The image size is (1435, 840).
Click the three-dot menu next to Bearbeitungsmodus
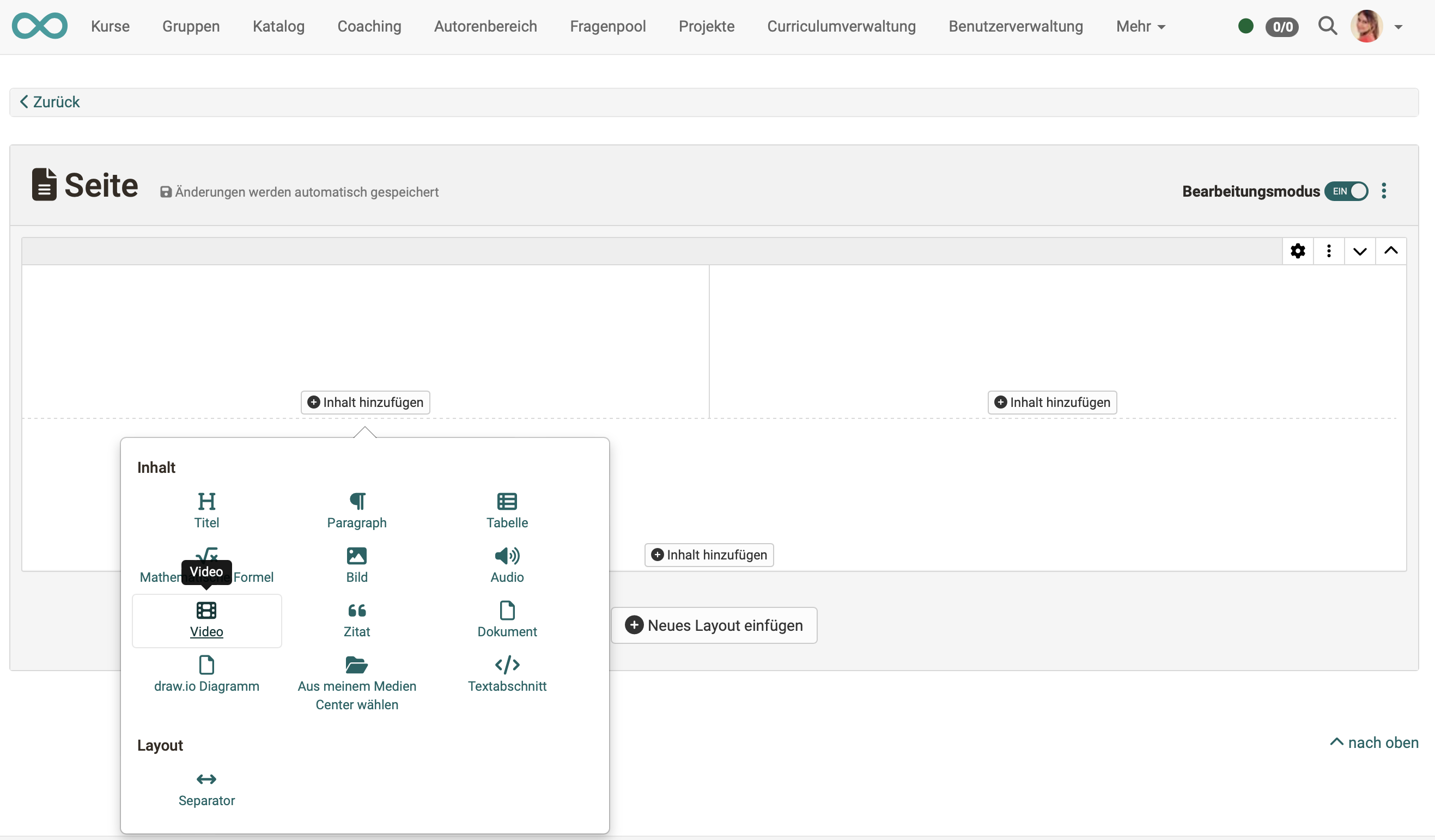(1385, 190)
